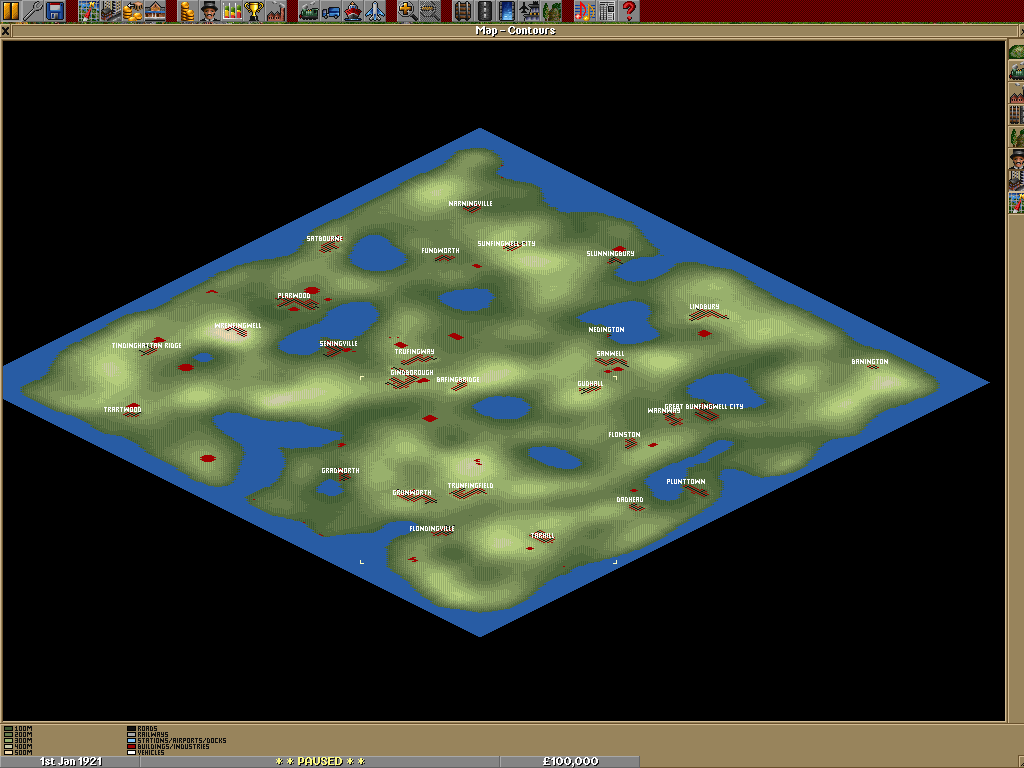This screenshot has height=768, width=1024.
Task: Open the industry factory icon in top toolbar
Action: tap(276, 11)
